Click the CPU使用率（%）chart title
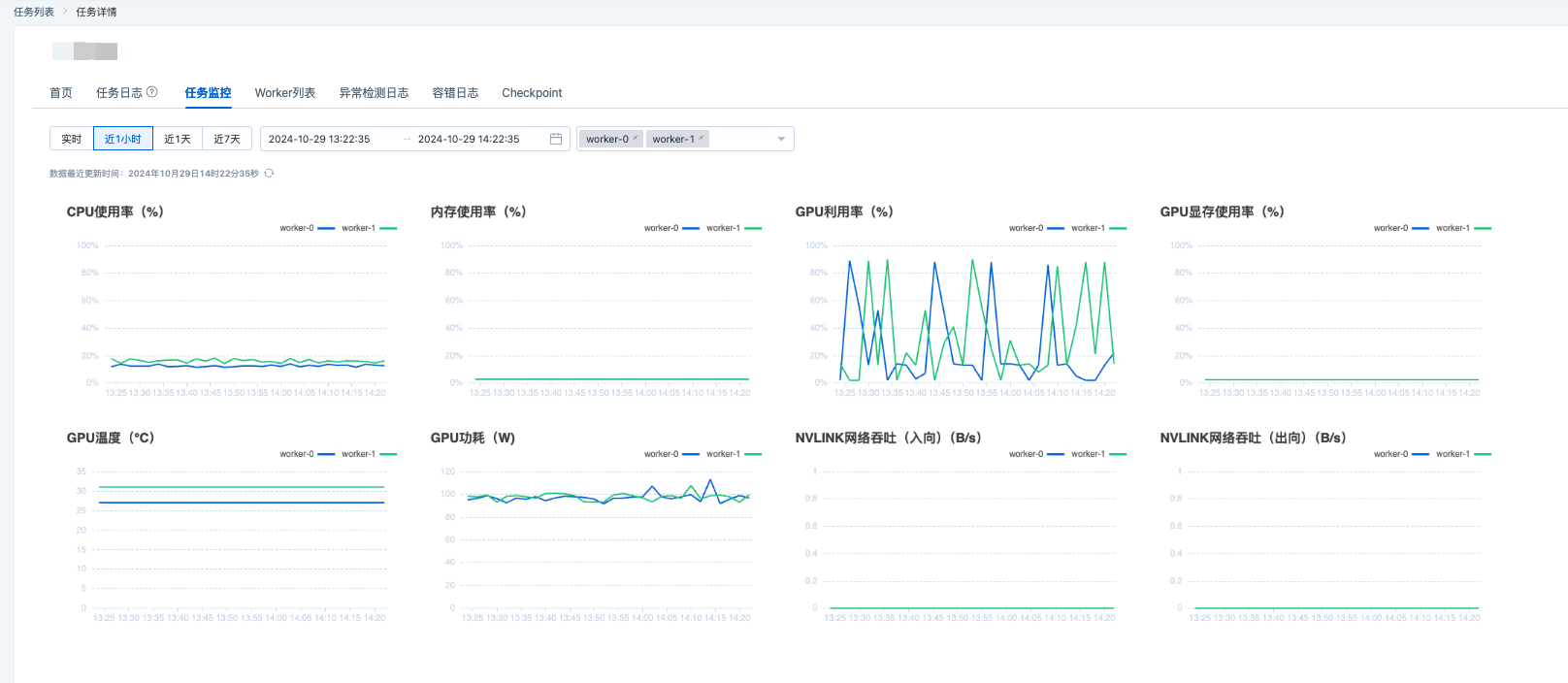Viewport: 1568px width, 683px height. 115,211
